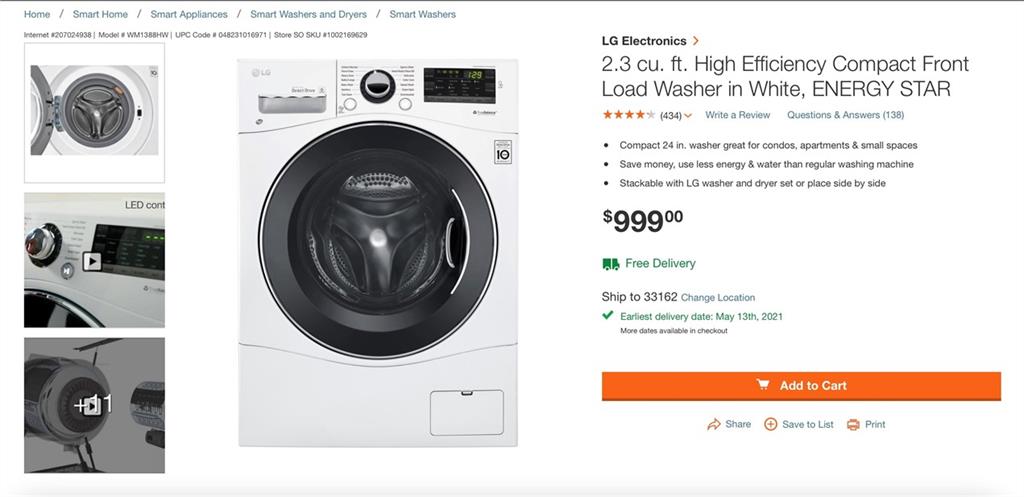This screenshot has height=497, width=1024.
Task: Select the Smart Washers breadcrumb
Action: click(422, 15)
